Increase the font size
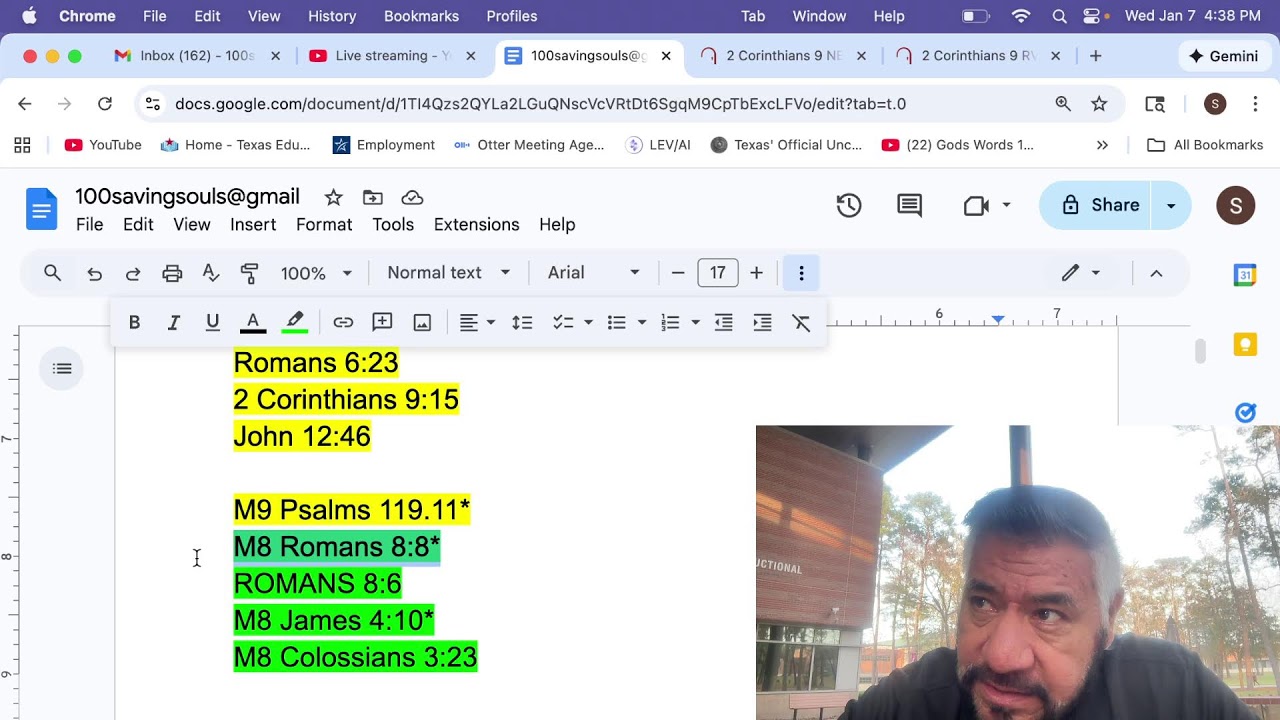 756,273
